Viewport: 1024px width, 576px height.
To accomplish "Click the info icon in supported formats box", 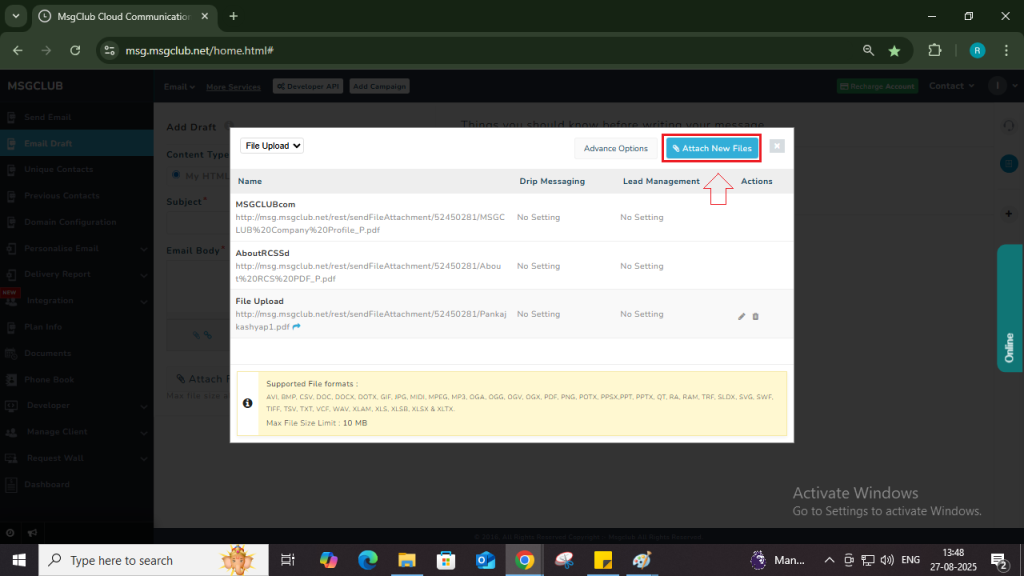I will 248,404.
